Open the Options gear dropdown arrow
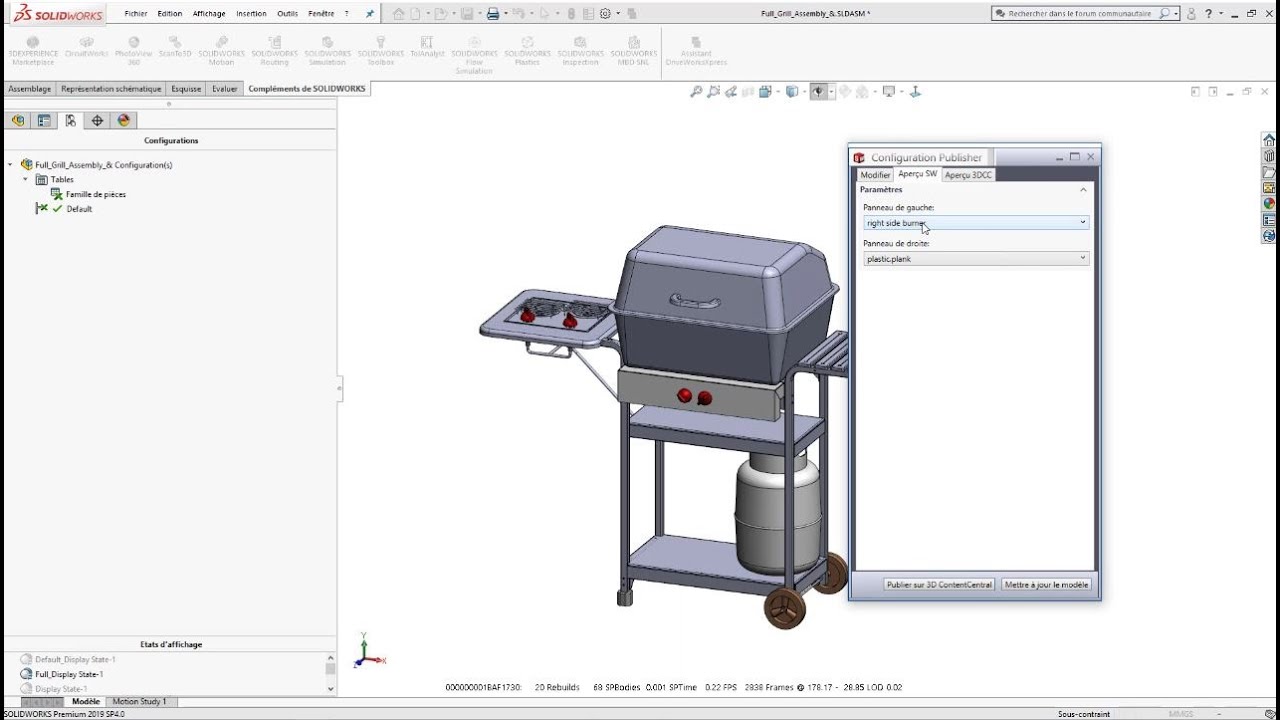Viewport: 1280px width, 720px height. 617,14
